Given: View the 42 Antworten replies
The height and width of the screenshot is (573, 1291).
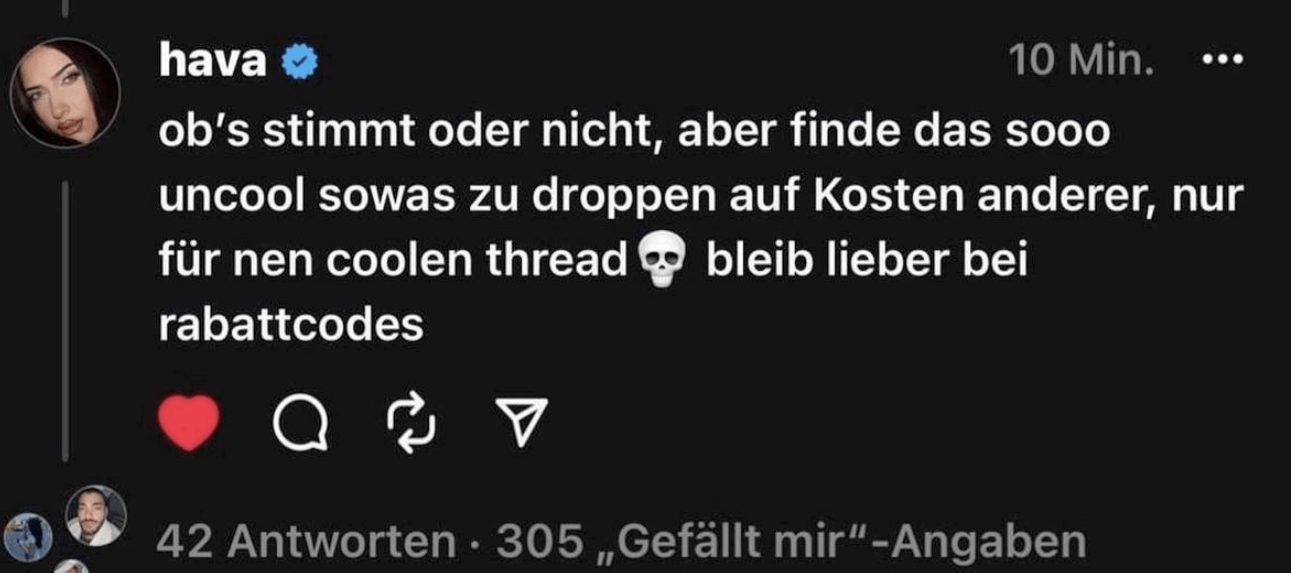Looking at the screenshot, I should coord(305,541).
